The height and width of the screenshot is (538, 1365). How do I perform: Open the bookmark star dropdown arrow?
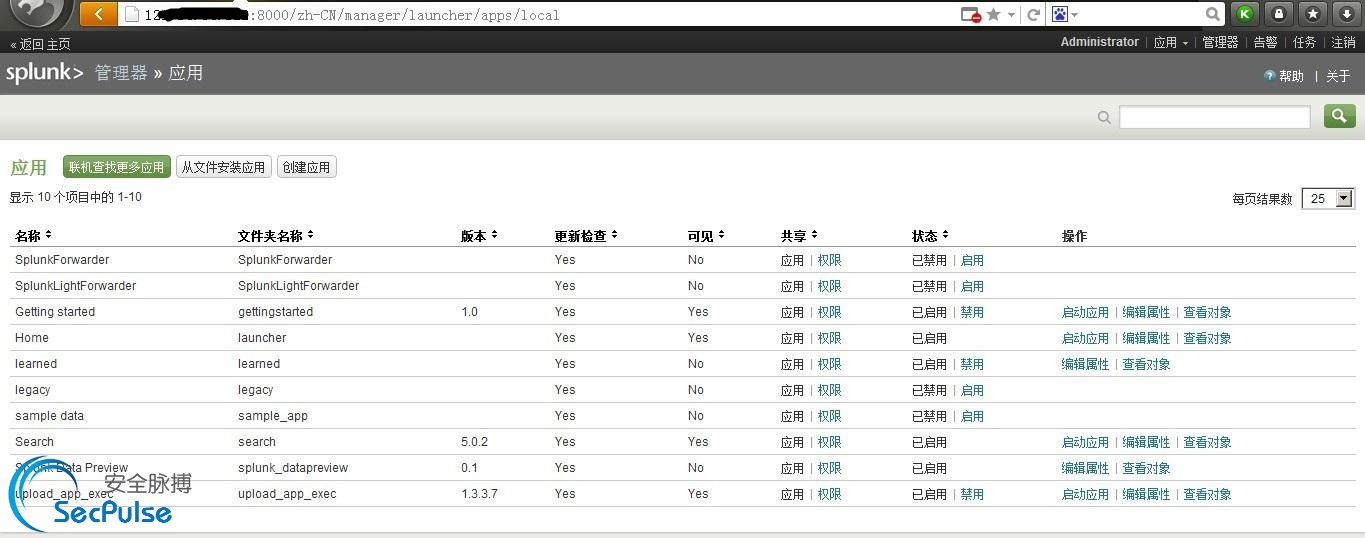click(1011, 15)
